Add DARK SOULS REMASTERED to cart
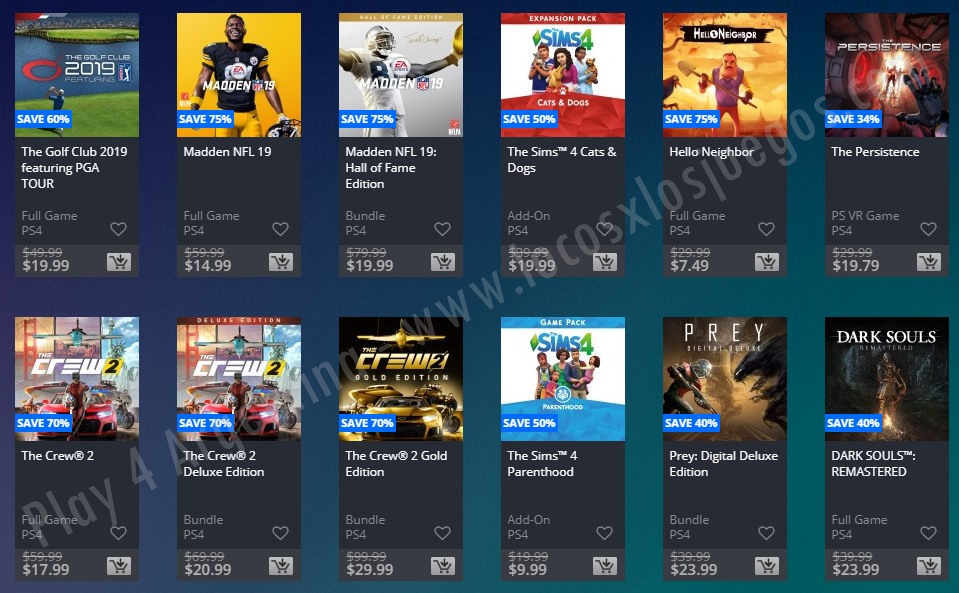 tap(928, 566)
